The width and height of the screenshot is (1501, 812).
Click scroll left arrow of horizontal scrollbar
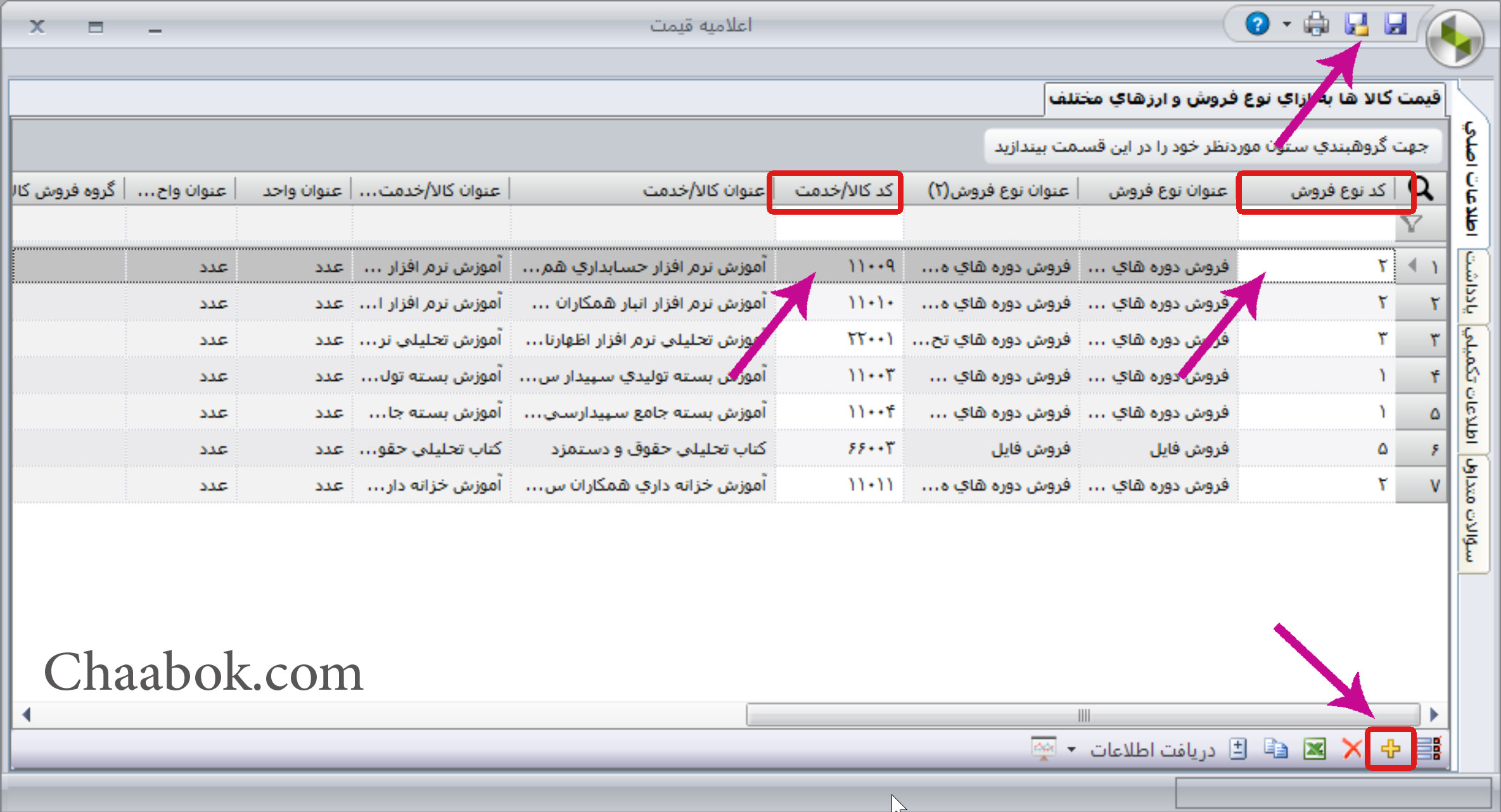pos(26,715)
